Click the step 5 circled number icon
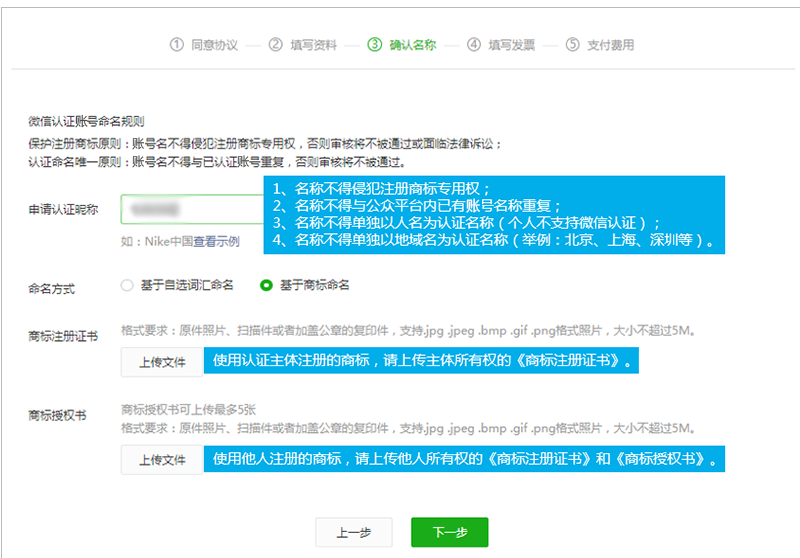Viewport: 800px width, 558px height. click(572, 45)
